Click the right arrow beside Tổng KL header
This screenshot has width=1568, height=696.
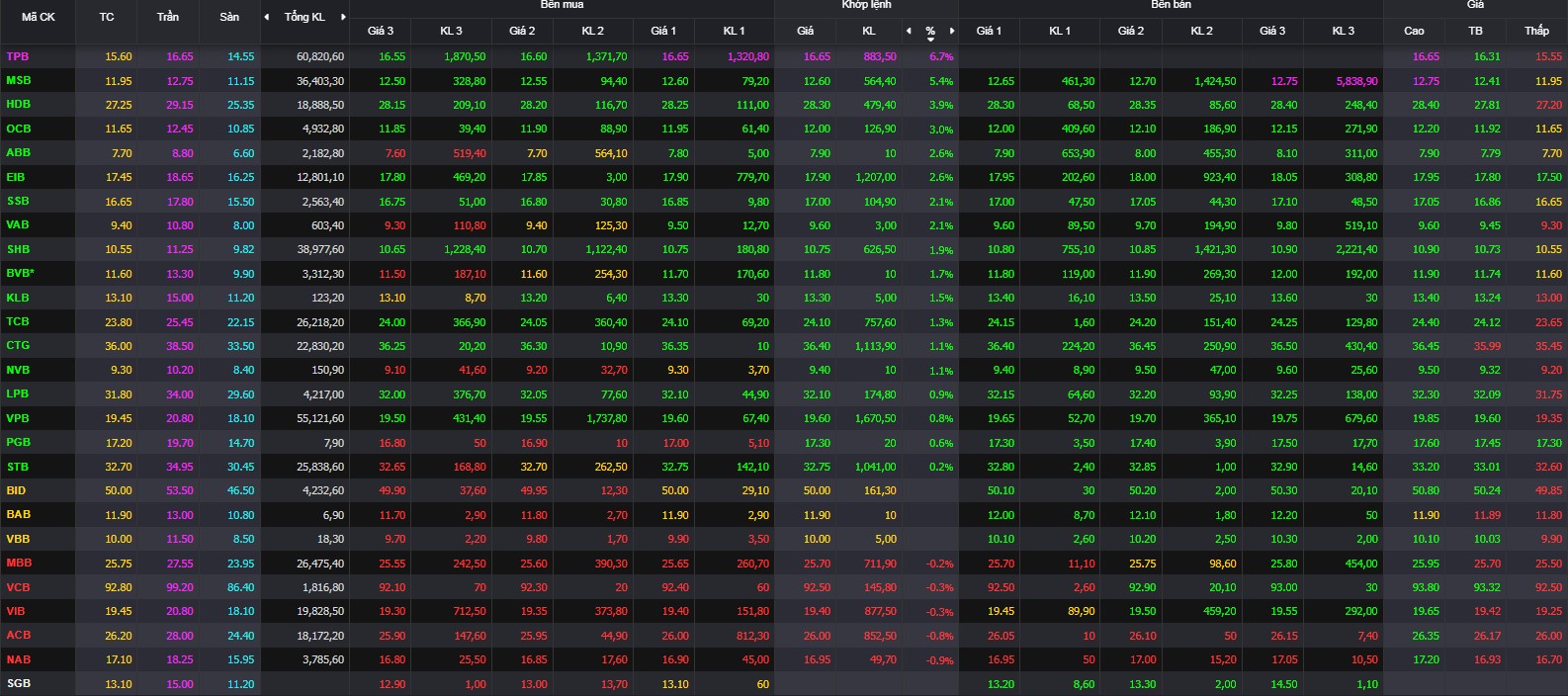pos(343,17)
